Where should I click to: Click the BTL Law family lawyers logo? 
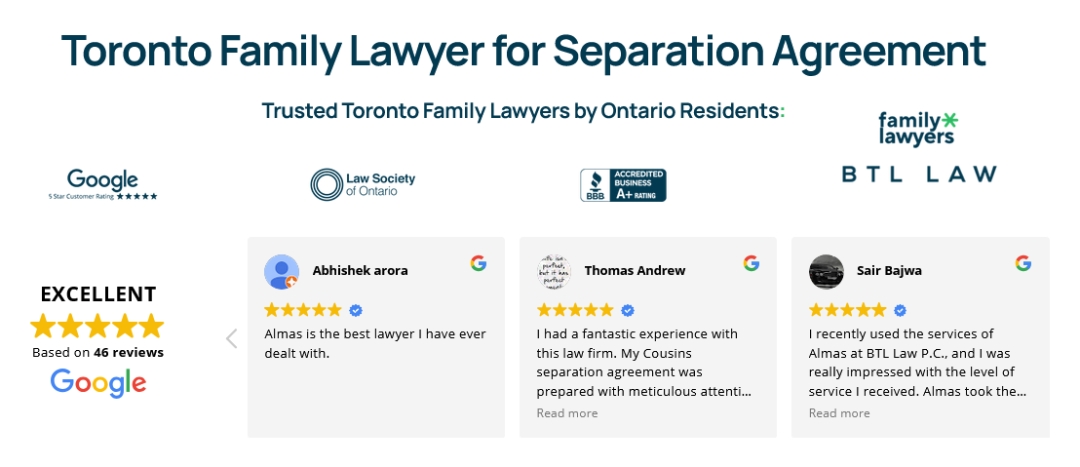918,148
